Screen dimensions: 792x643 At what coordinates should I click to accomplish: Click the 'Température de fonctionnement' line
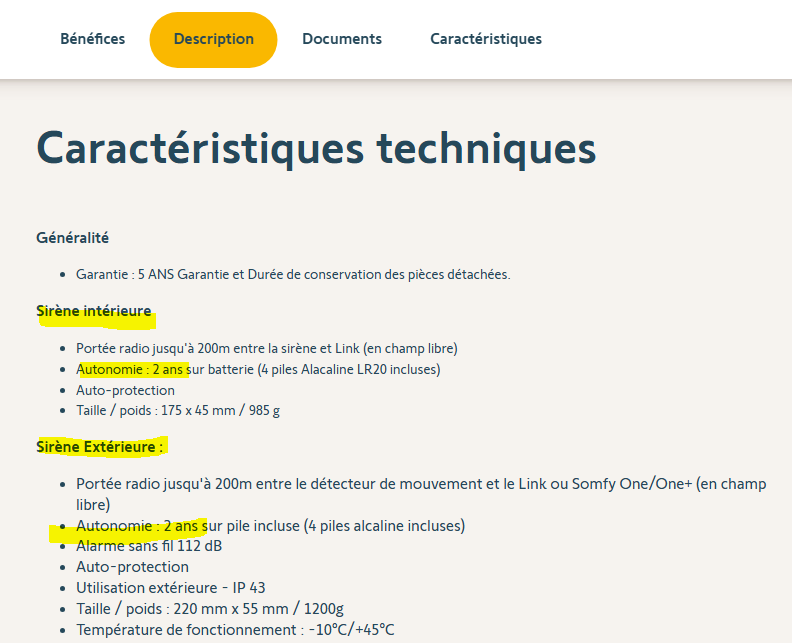[x=235, y=630]
